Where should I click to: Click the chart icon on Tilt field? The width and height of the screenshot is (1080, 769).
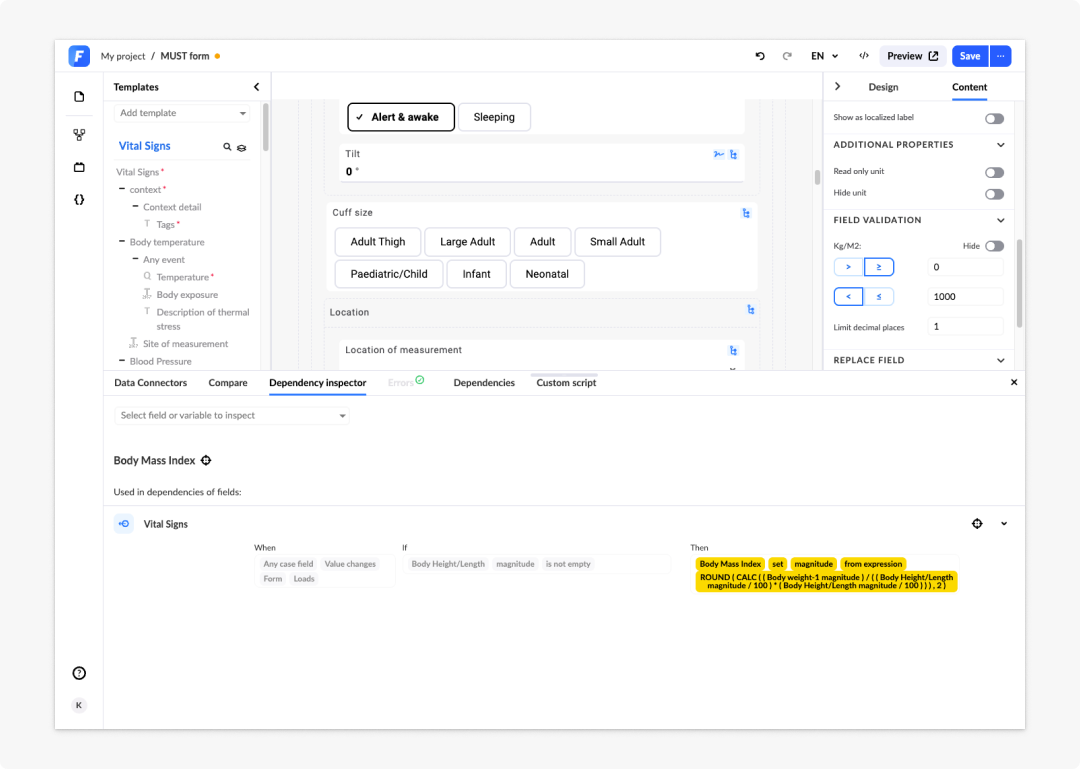[718, 154]
